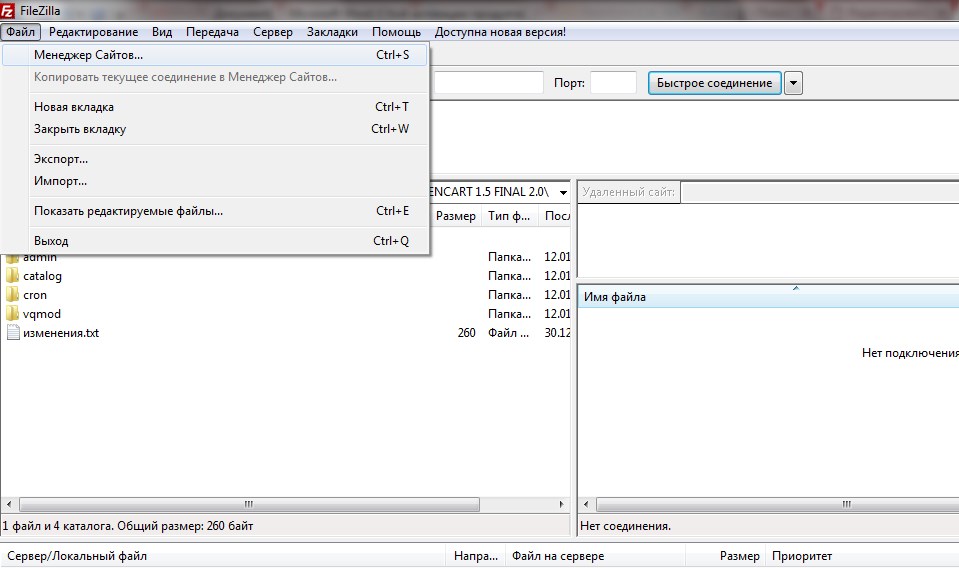The image size is (959, 568).
Task: Select Закрыть вкладку menu entry
Action: coord(215,129)
